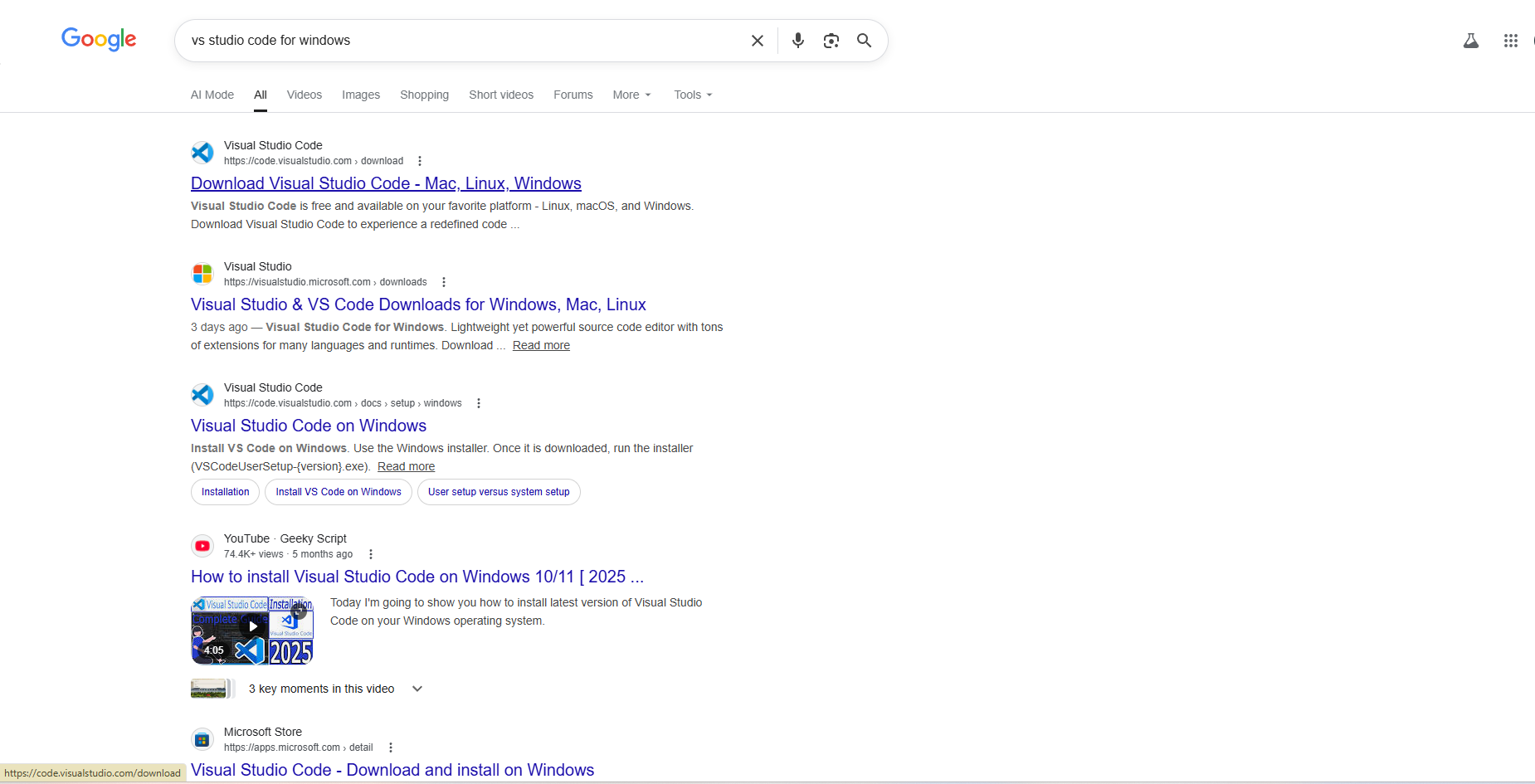Image resolution: width=1535 pixels, height=784 pixels.
Task: Click the https://code.visualstudio.com › download URL text
Action: [314, 161]
